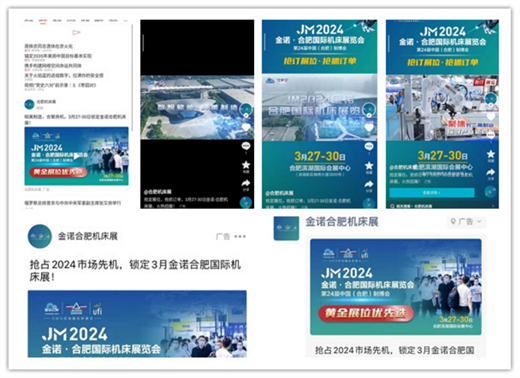520x378 pixels.
Task: Play the JM2024 video banner in the news feed
Action: click(x=76, y=156)
